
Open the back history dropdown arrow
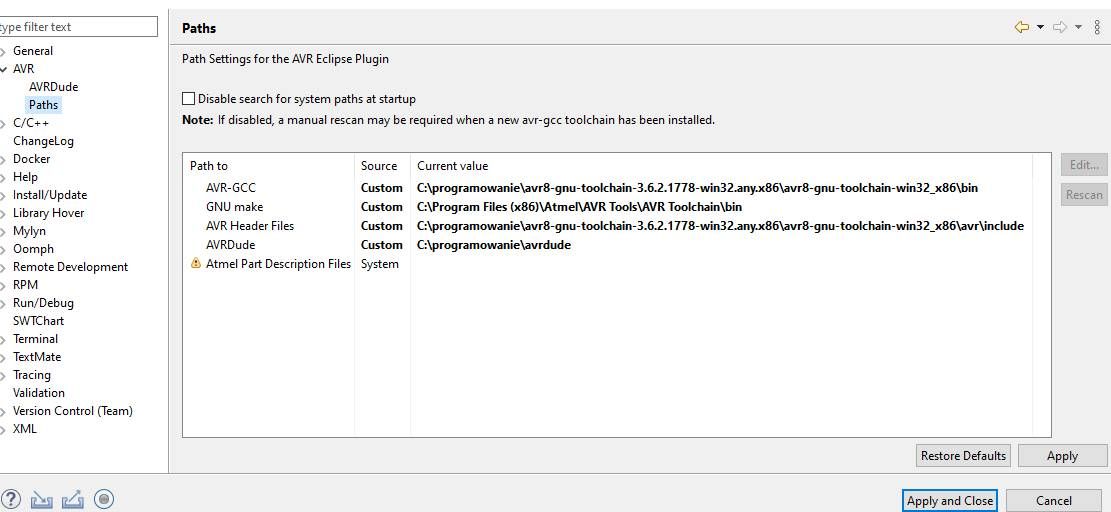[1040, 27]
